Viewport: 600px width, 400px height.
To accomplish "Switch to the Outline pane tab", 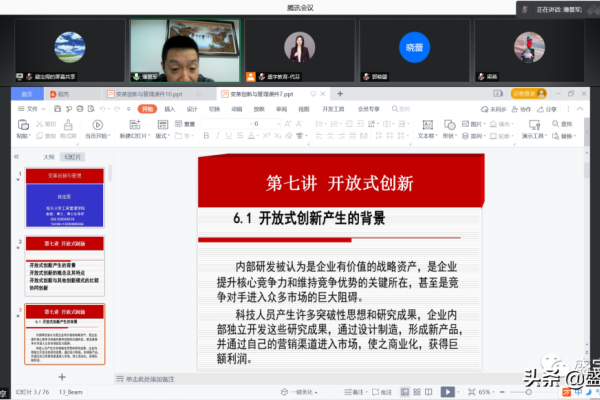I will 49,157.
